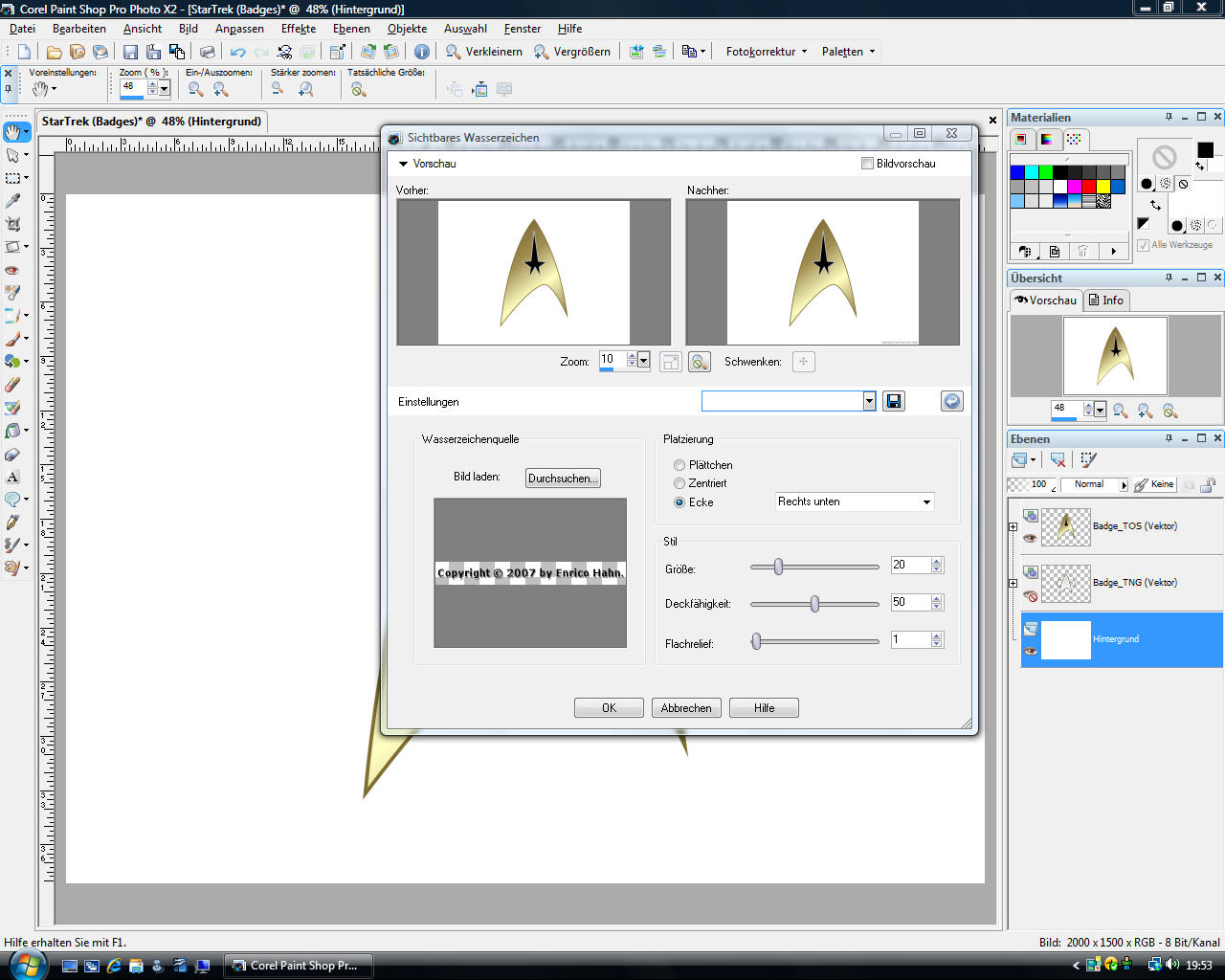Open the toolbar Zoom percent dropdown
This screenshot has height=980, width=1225.
[165, 88]
